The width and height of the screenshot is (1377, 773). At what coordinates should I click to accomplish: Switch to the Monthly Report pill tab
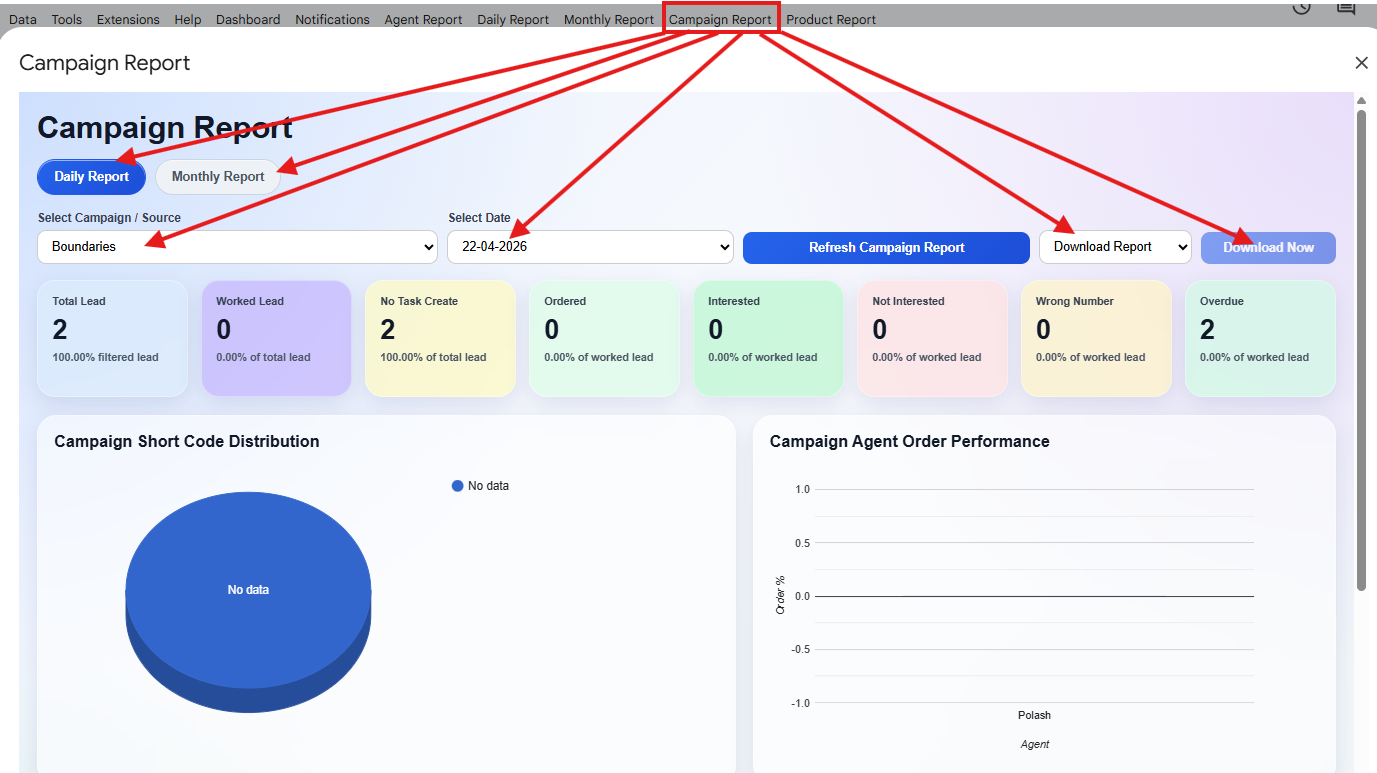pyautogui.click(x=218, y=177)
